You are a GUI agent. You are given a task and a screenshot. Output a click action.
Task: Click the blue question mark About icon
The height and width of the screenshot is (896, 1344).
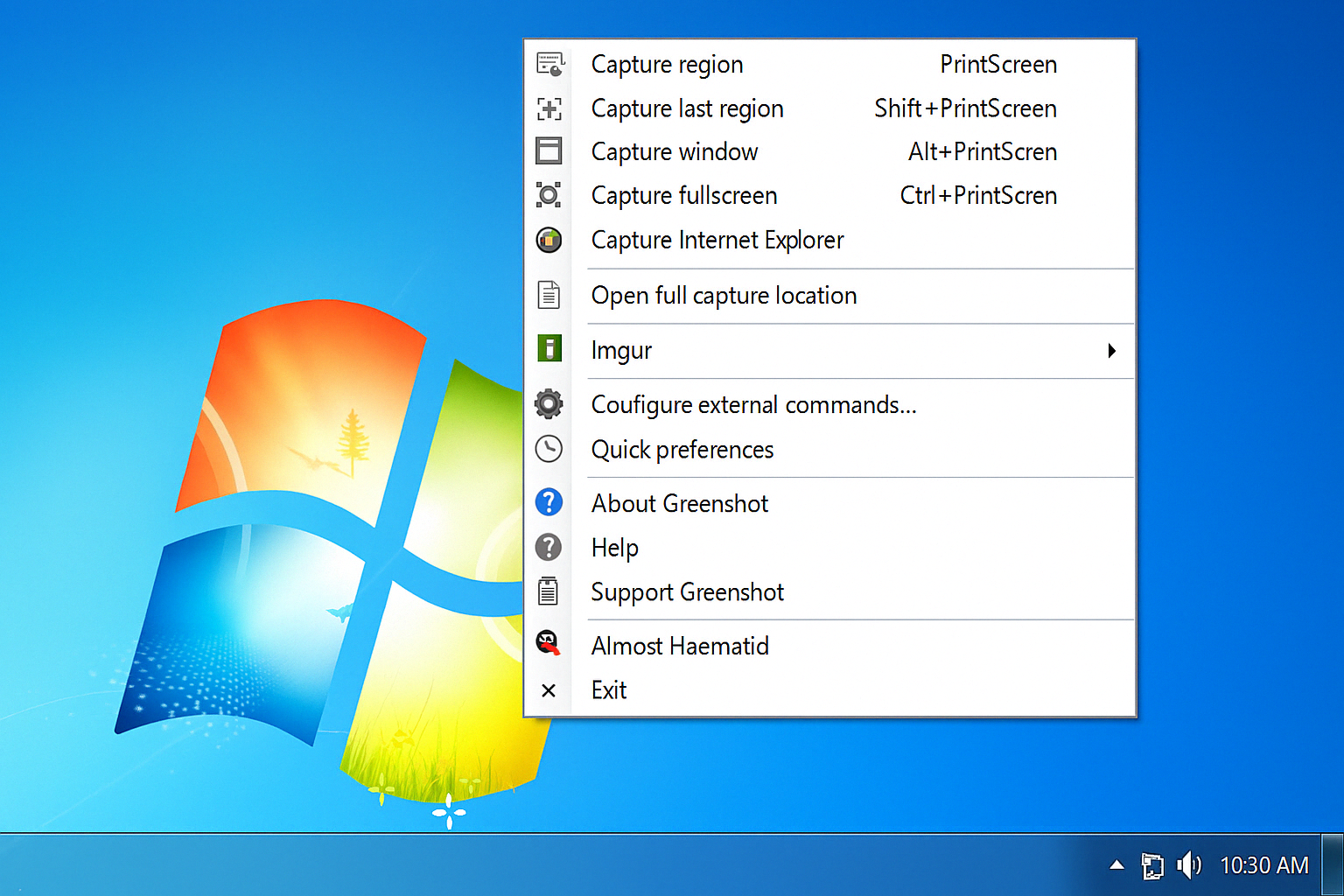[549, 502]
